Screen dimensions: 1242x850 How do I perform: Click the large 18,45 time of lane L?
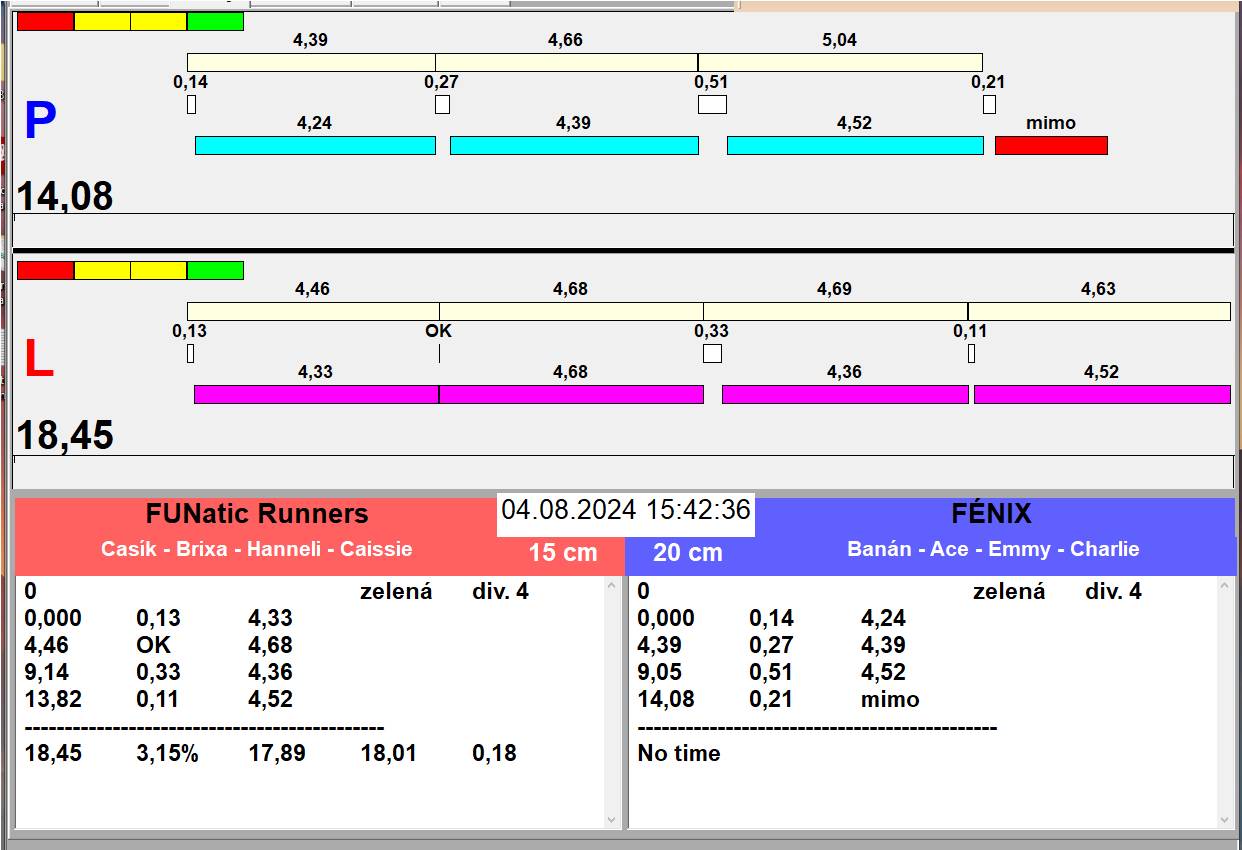pyautogui.click(x=66, y=436)
